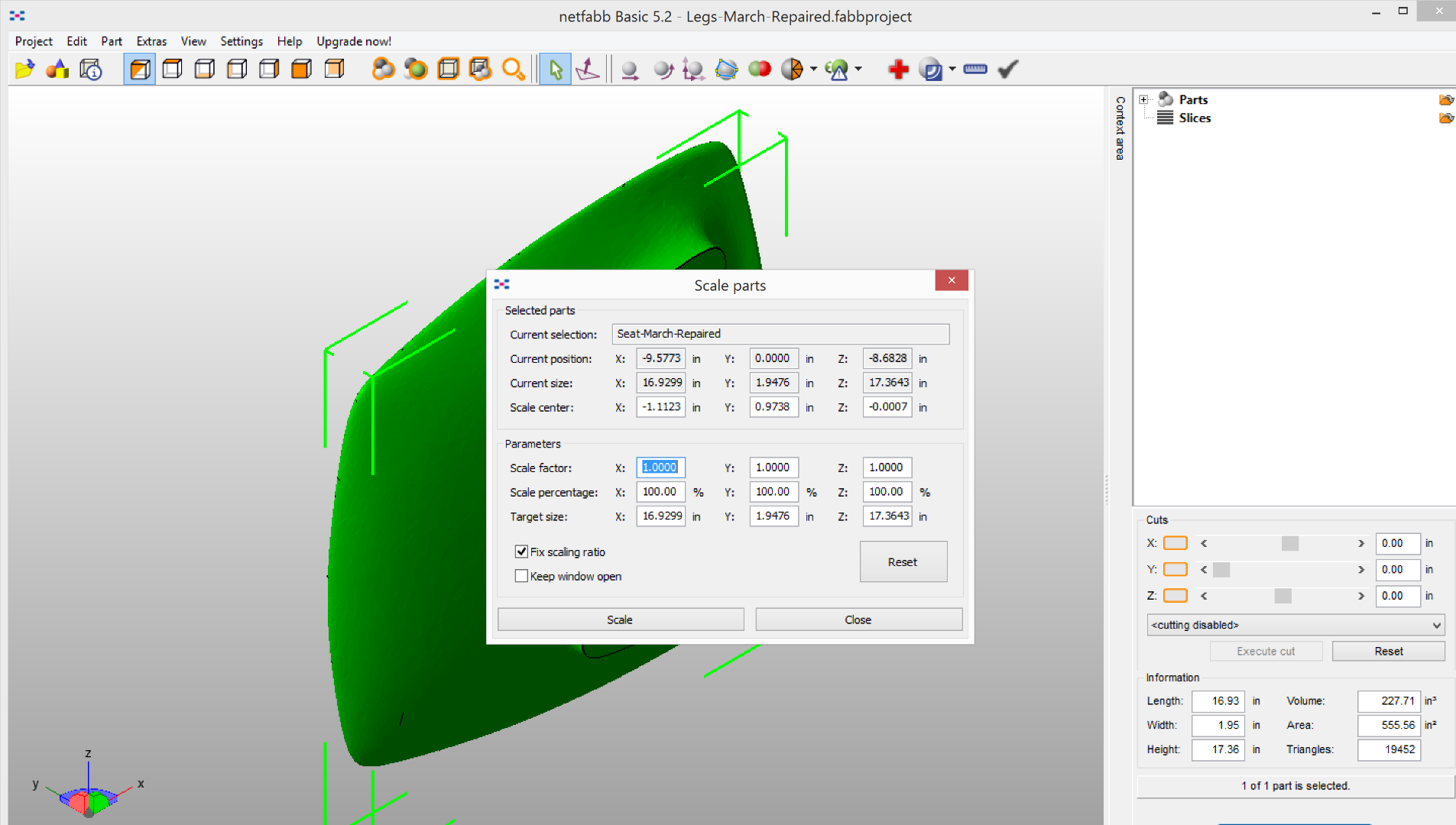The width and height of the screenshot is (1456, 825).
Task: Click the black checkmark toolbar icon
Action: [x=1008, y=70]
